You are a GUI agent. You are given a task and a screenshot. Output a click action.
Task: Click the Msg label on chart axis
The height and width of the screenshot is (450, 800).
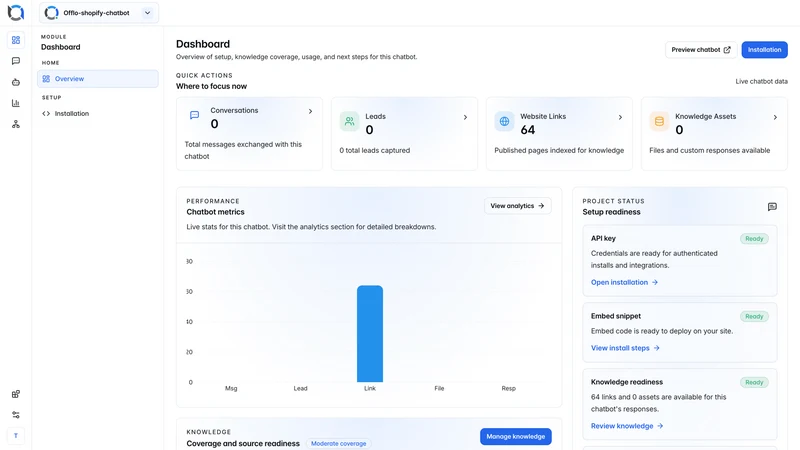(x=231, y=388)
